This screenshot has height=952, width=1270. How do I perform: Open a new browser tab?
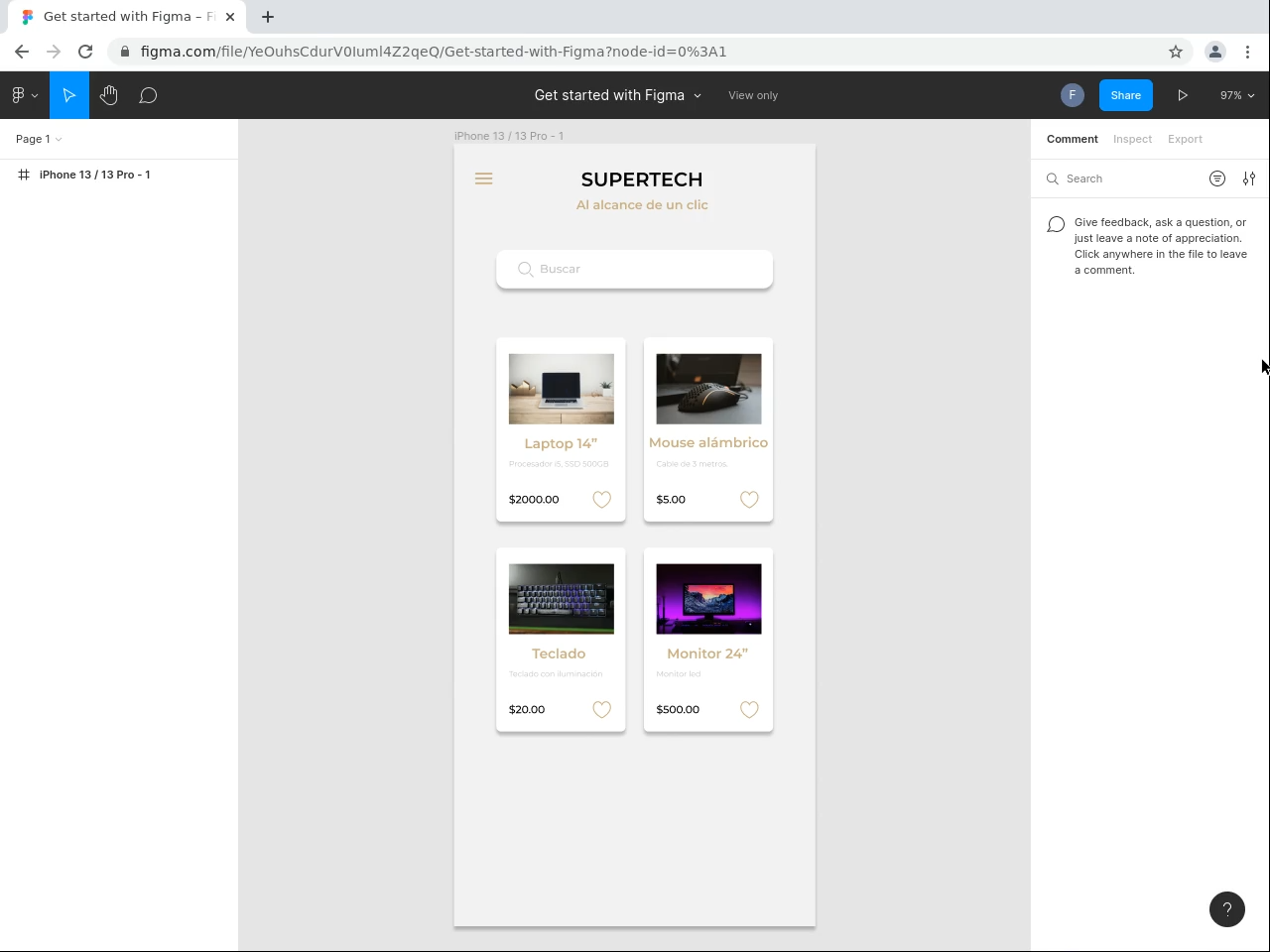pos(268,17)
